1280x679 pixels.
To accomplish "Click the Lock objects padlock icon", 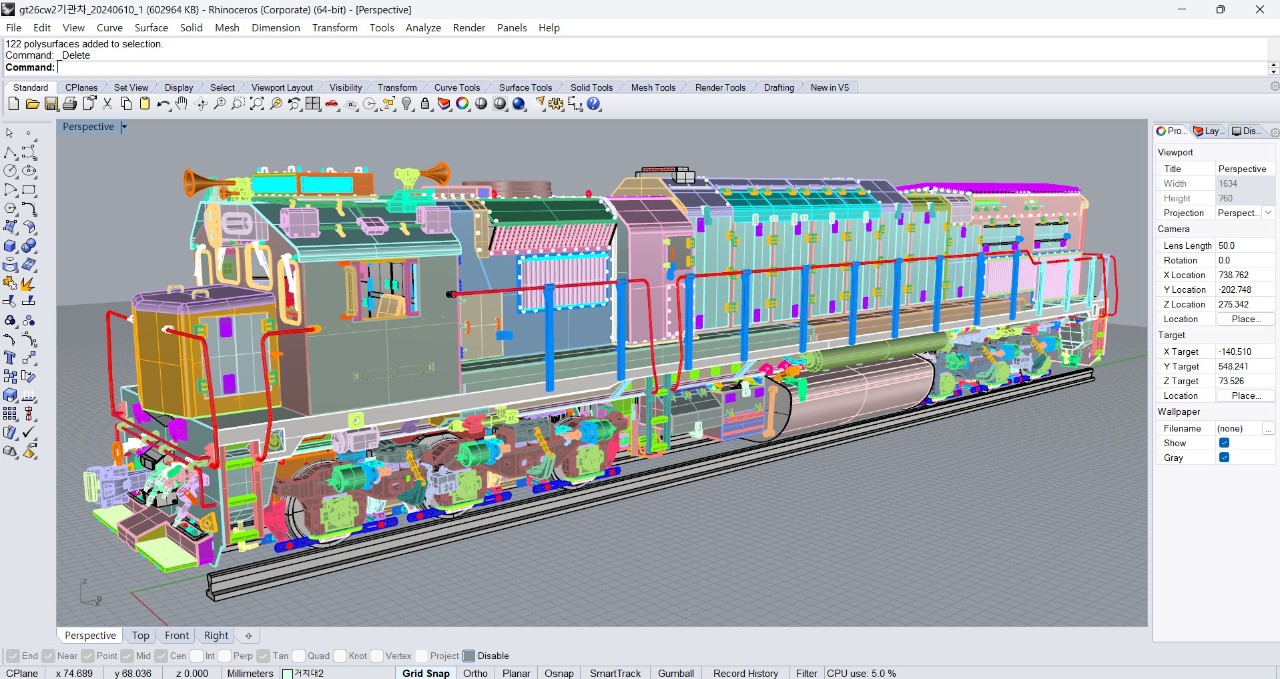I will pyautogui.click(x=426, y=104).
